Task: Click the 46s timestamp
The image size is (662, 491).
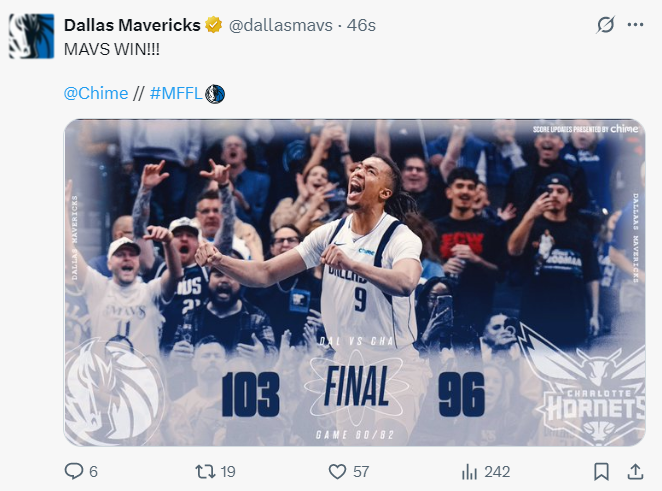Action: (x=361, y=25)
